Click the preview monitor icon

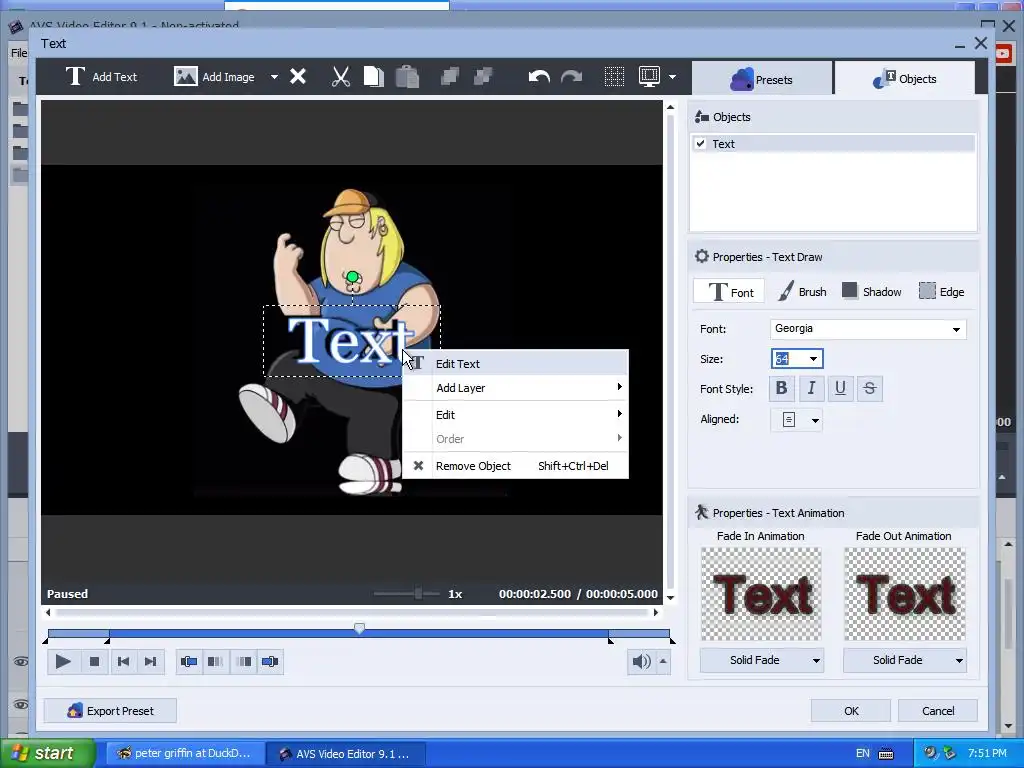(x=649, y=76)
